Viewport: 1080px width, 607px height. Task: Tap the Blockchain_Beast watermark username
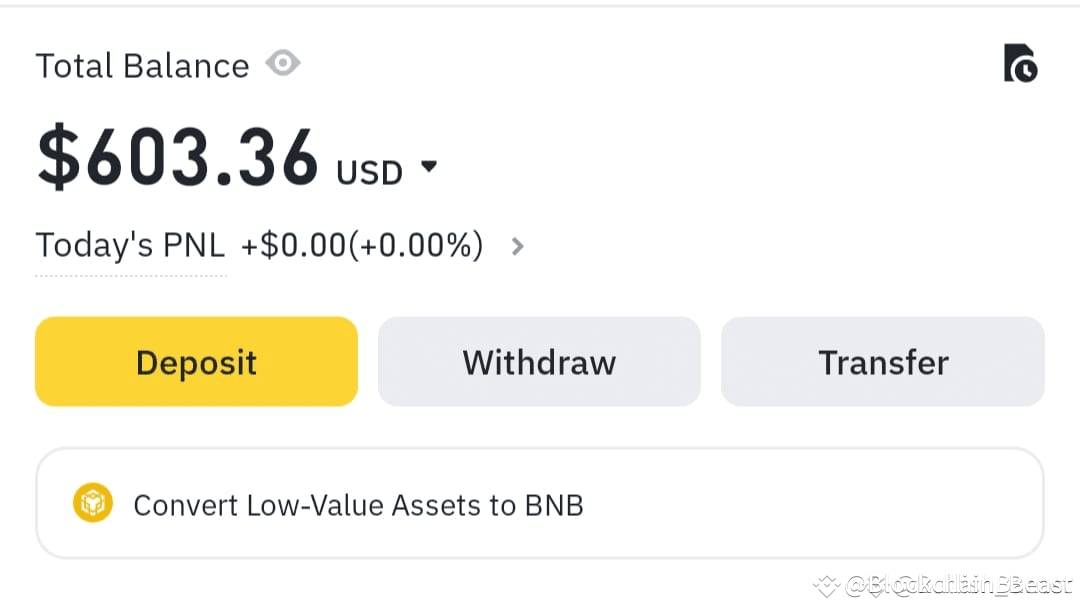[x=958, y=585]
